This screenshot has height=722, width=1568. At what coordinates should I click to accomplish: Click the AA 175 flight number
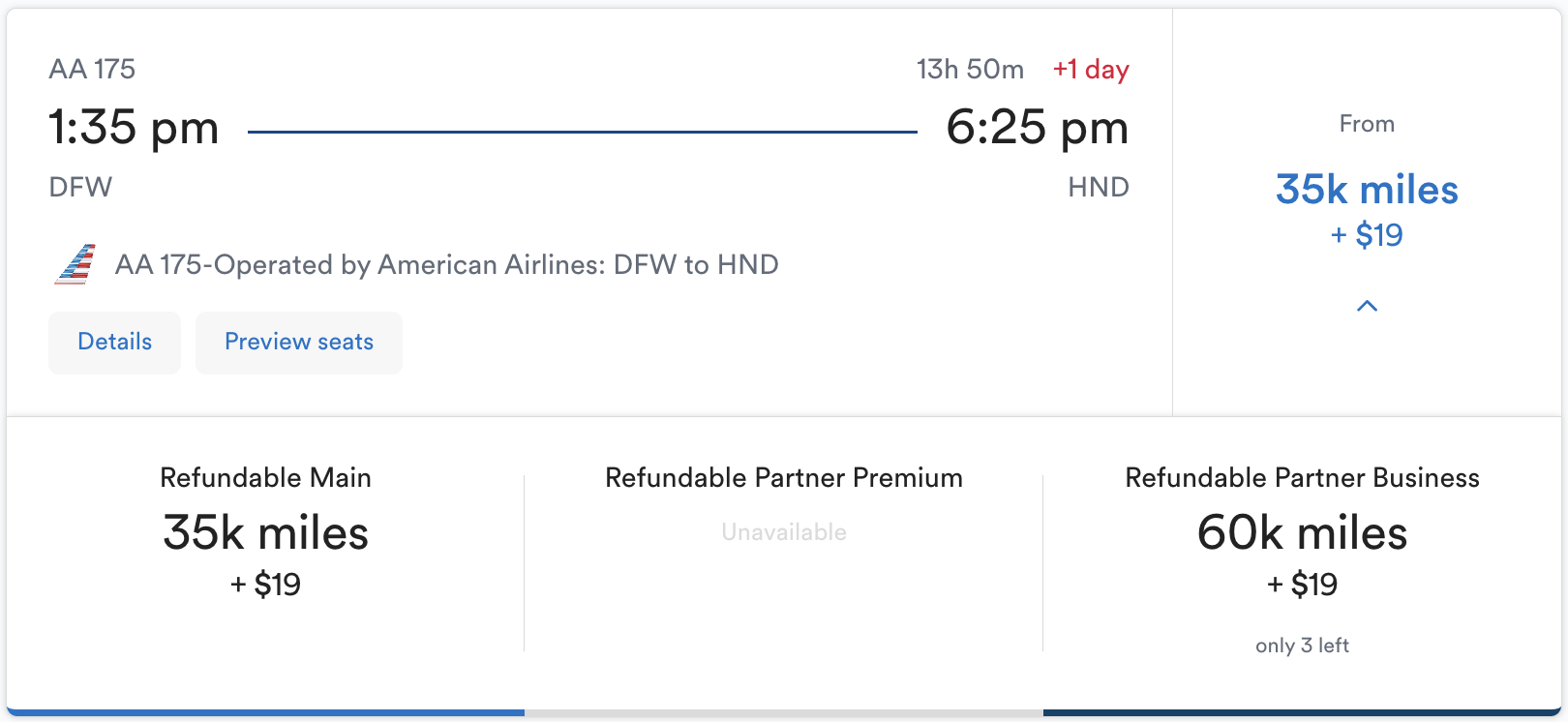pos(94,69)
